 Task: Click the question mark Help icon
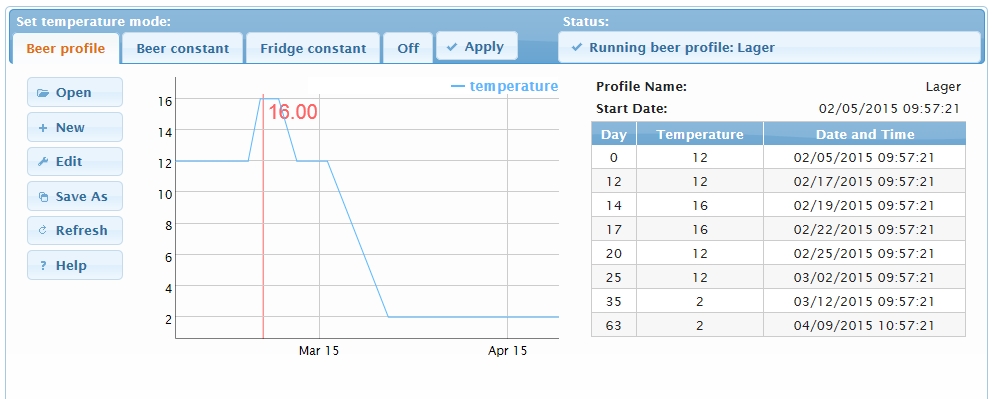coord(43,266)
